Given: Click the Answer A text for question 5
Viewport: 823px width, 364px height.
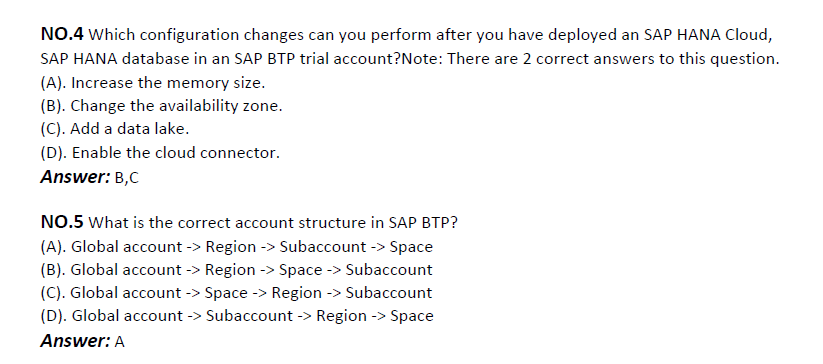Looking at the screenshot, I should click(x=82, y=341).
